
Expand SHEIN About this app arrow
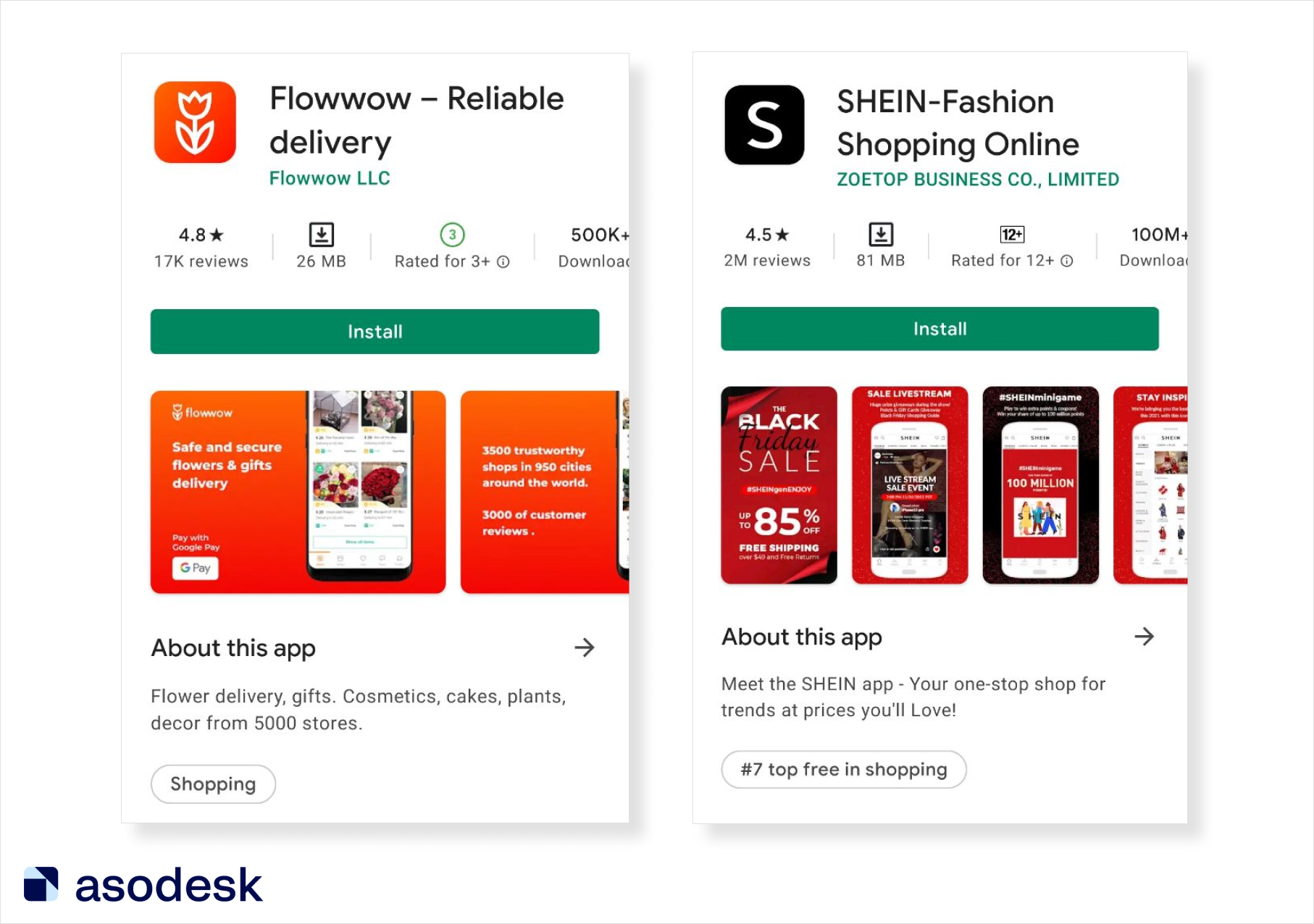1144,637
